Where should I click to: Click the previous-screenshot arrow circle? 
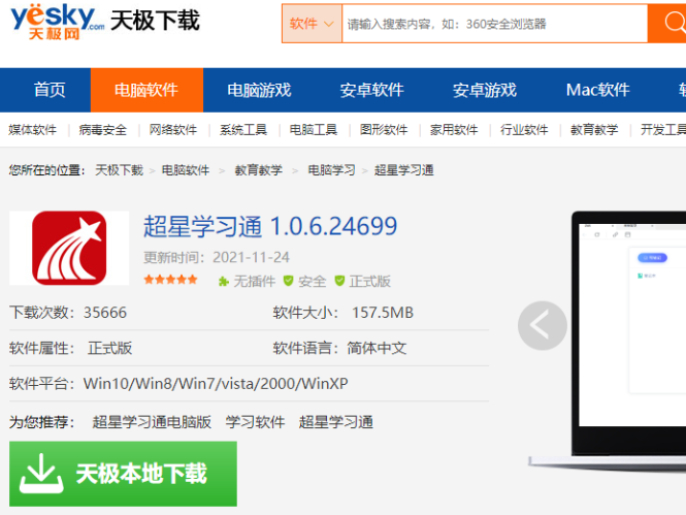[542, 326]
